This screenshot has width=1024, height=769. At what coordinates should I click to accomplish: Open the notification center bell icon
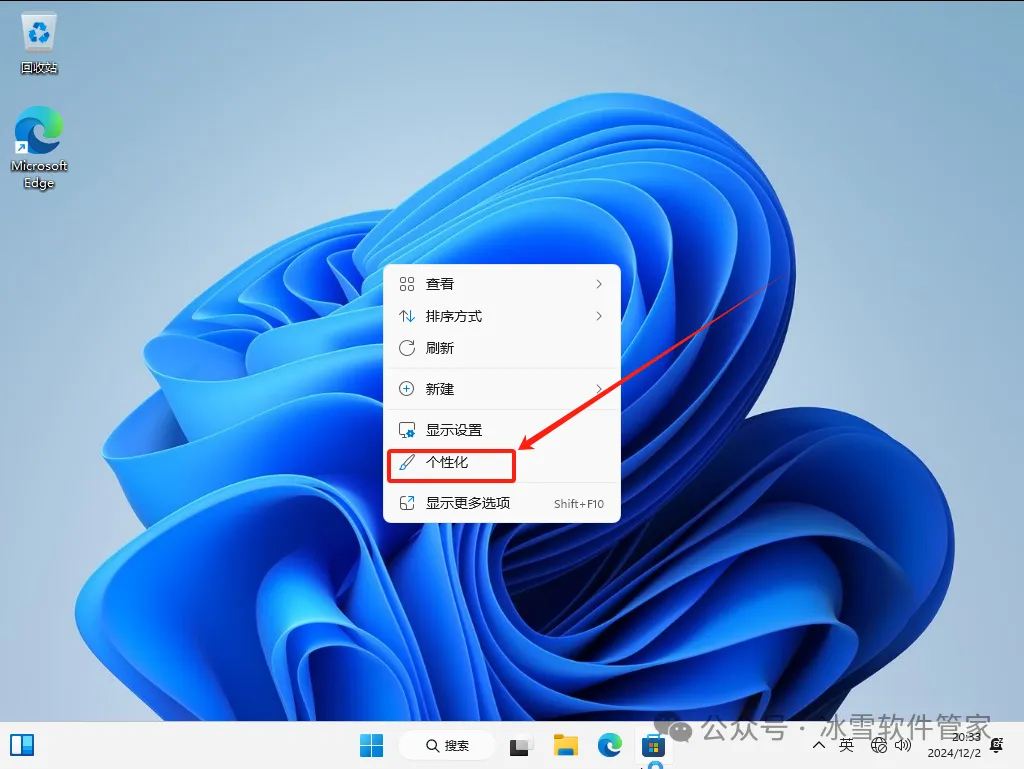click(x=997, y=745)
